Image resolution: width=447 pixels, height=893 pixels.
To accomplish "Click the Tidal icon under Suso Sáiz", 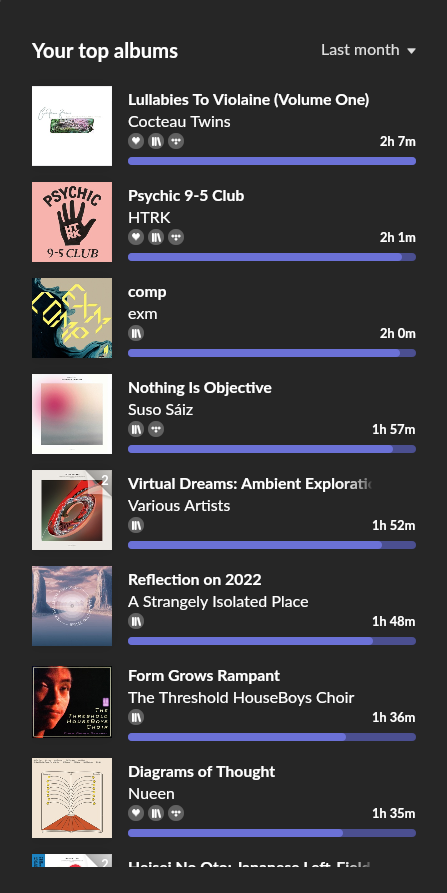I will (156, 429).
